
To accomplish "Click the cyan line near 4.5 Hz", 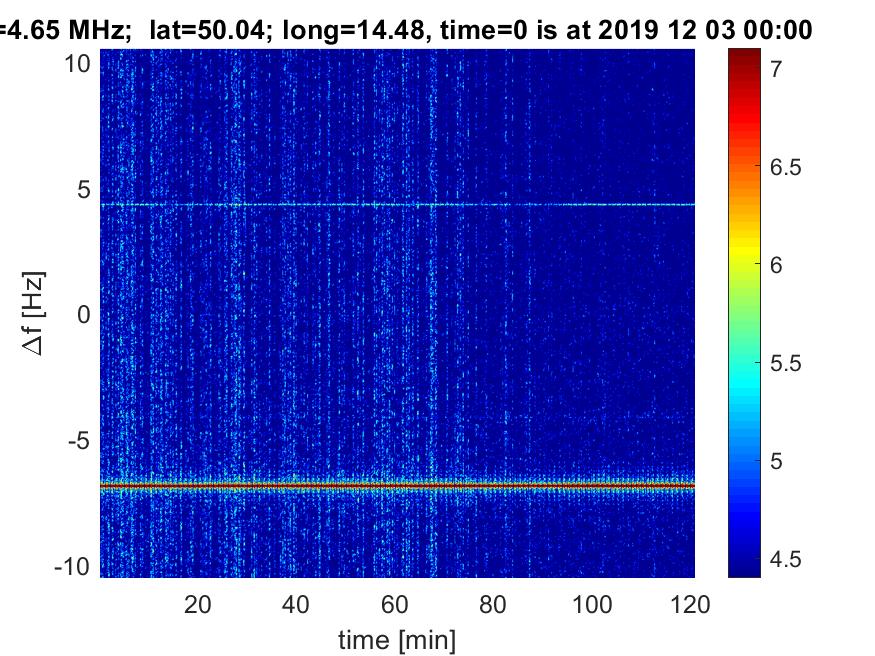I will tap(397, 205).
